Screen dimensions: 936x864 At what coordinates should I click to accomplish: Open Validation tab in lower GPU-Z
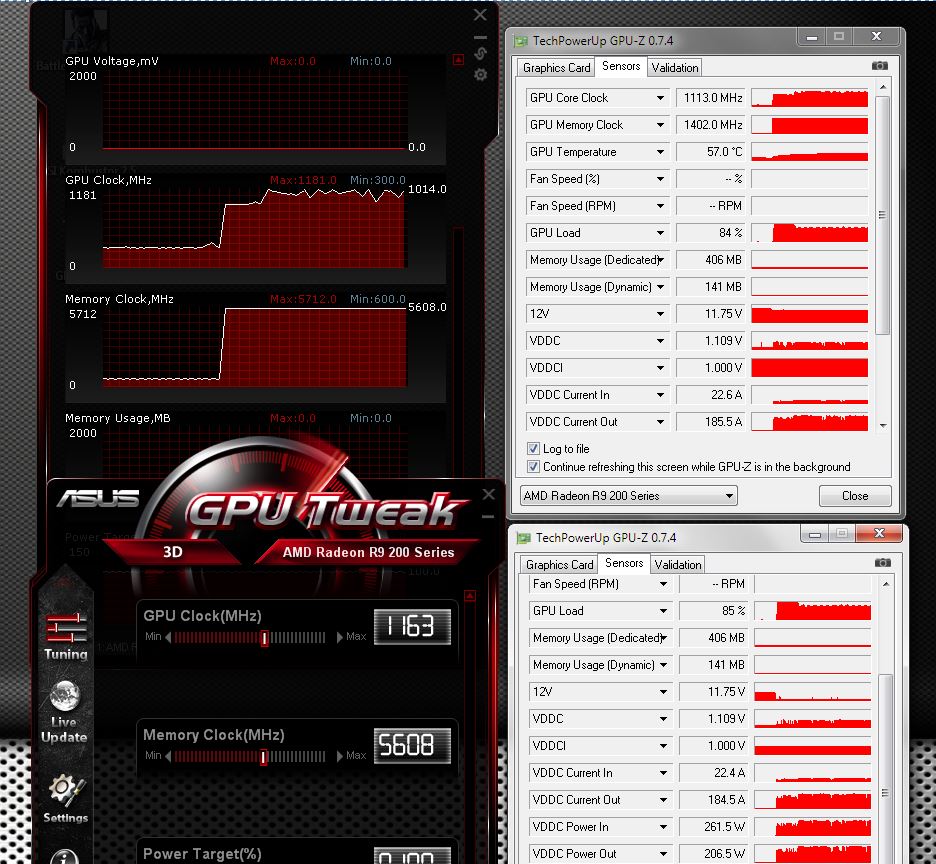678,564
